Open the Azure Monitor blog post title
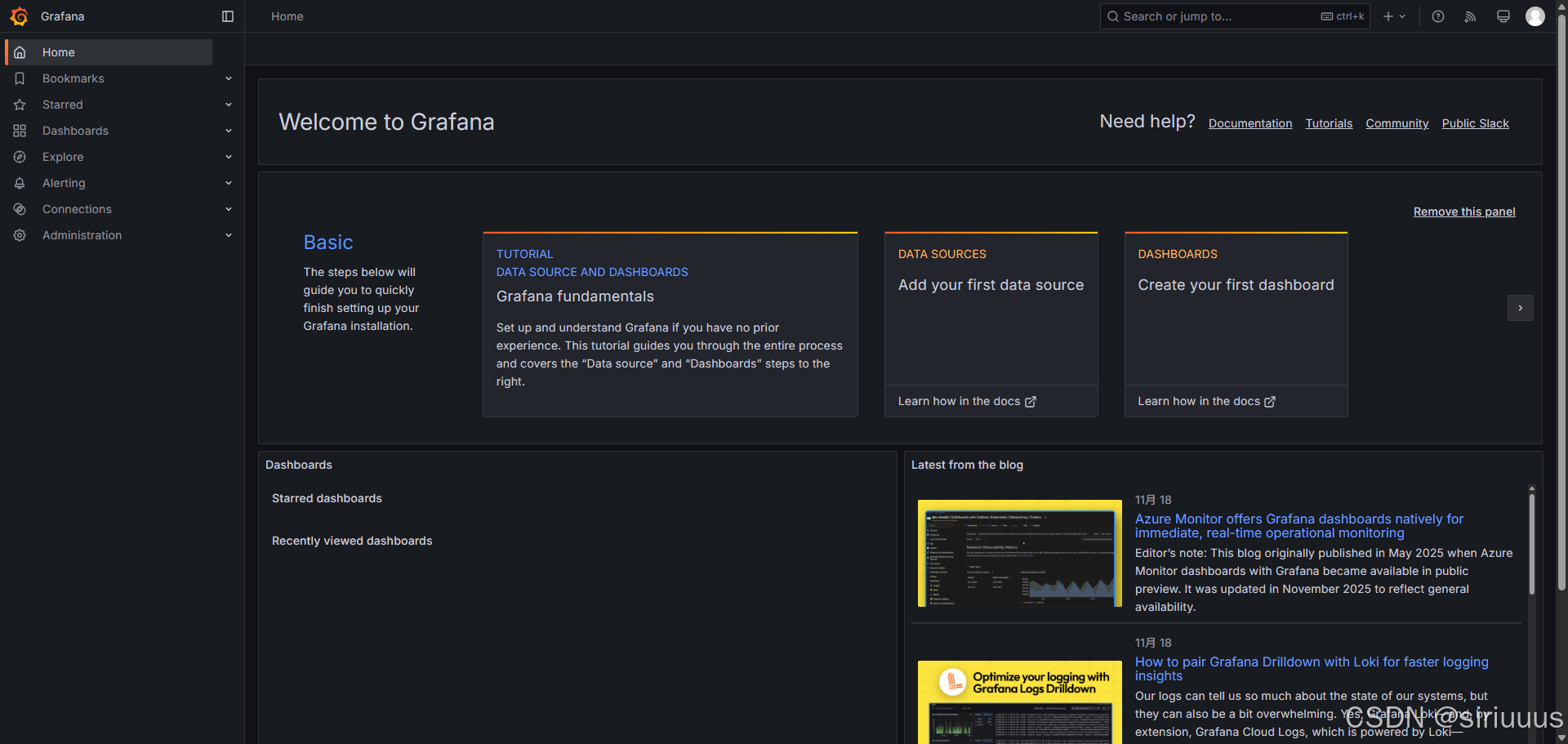1568x744 pixels. pyautogui.click(x=1299, y=526)
